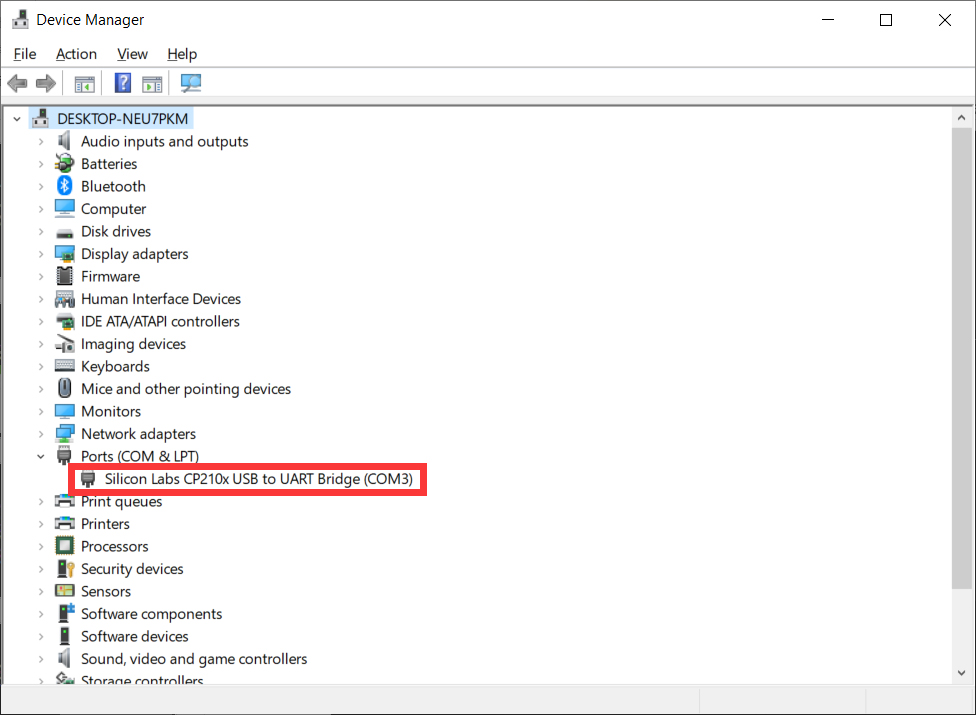This screenshot has width=976, height=715.
Task: Click the Mice and other pointing devices icon
Action: pyautogui.click(x=65, y=388)
